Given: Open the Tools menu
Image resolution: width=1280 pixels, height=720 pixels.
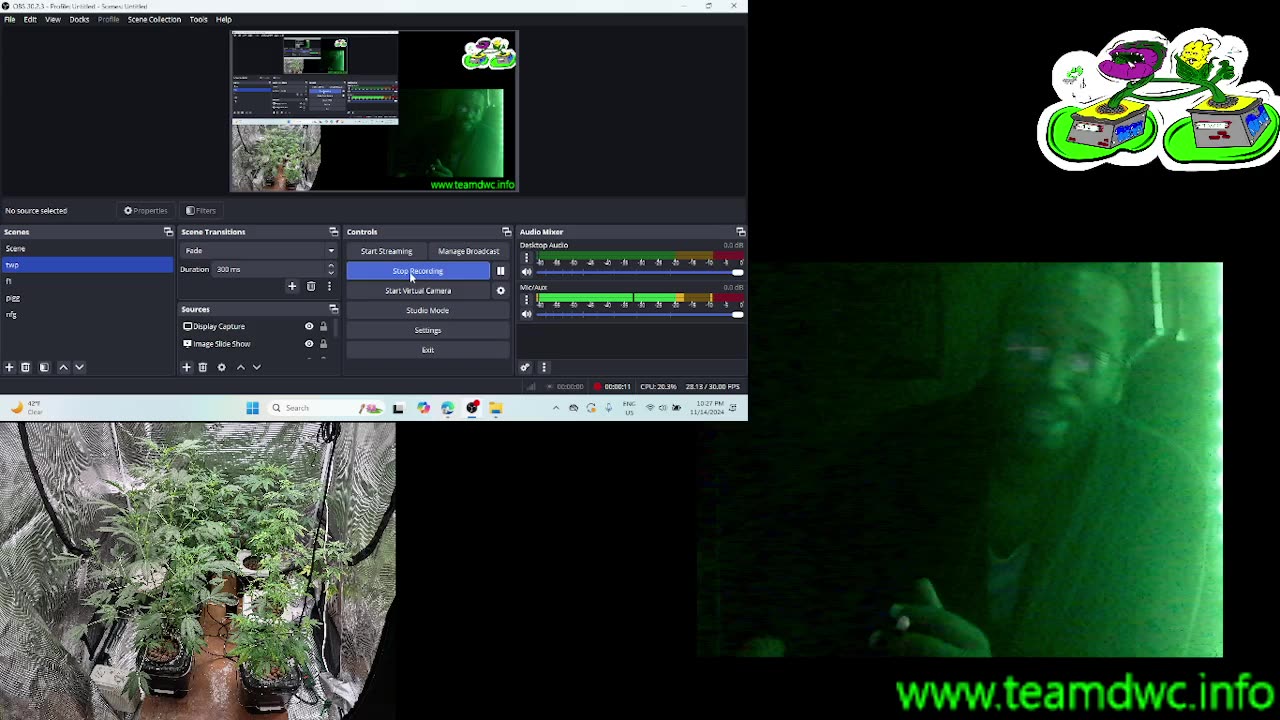Looking at the screenshot, I should (198, 19).
